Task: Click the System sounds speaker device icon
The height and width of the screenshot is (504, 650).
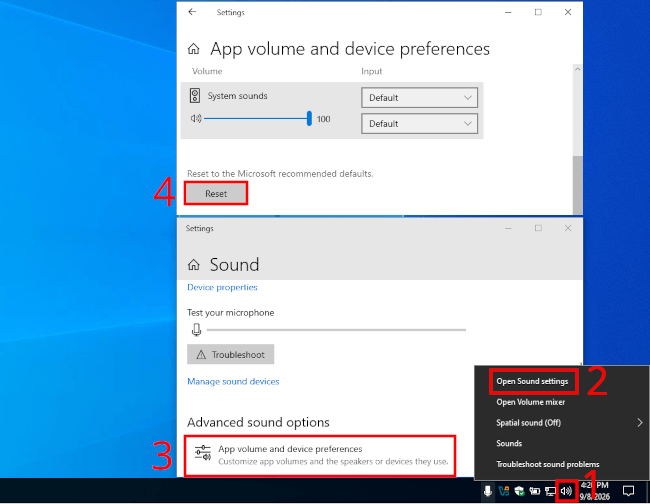Action: [x=195, y=96]
